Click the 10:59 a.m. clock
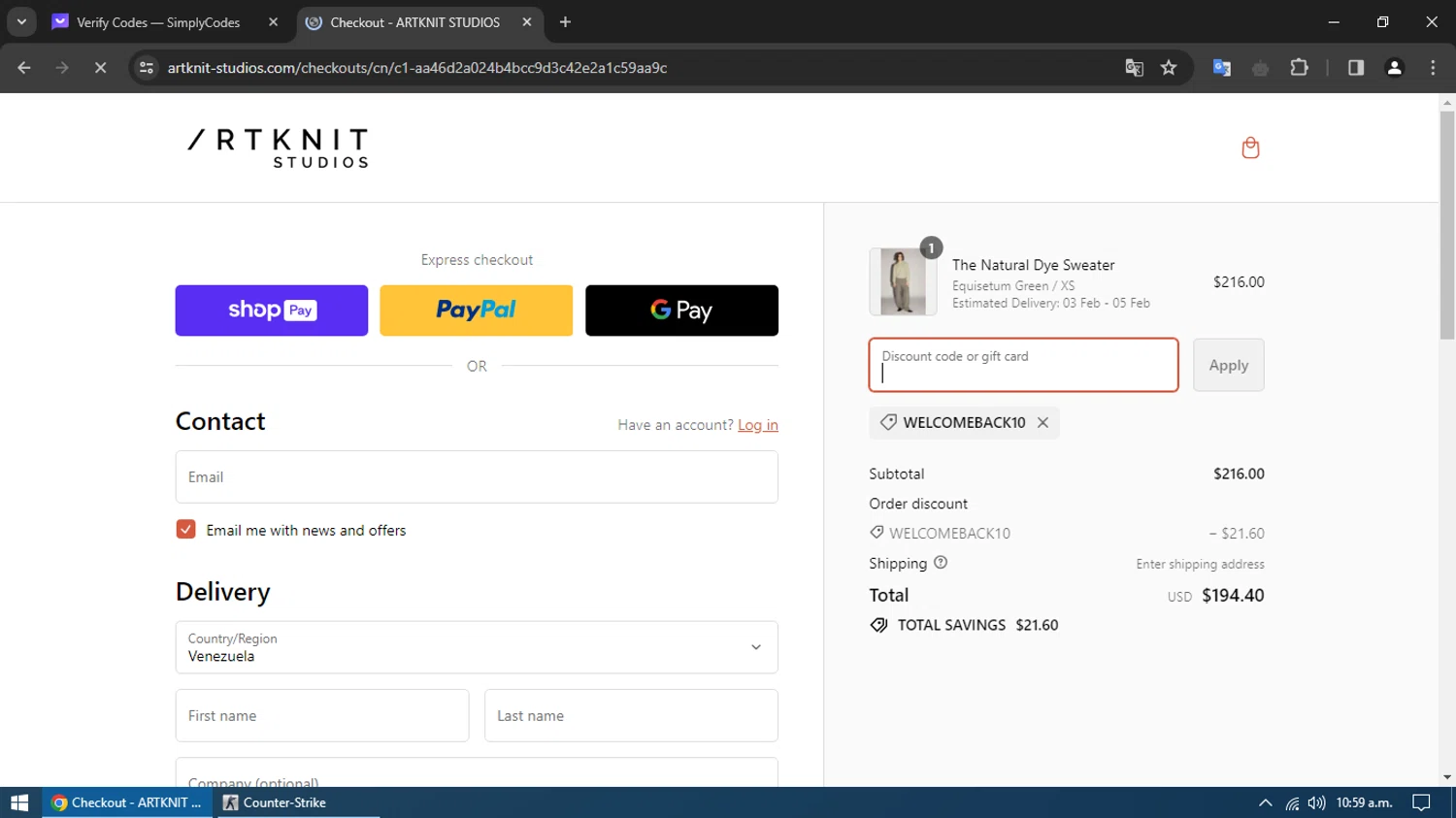This screenshot has width=1456, height=818. (1364, 802)
